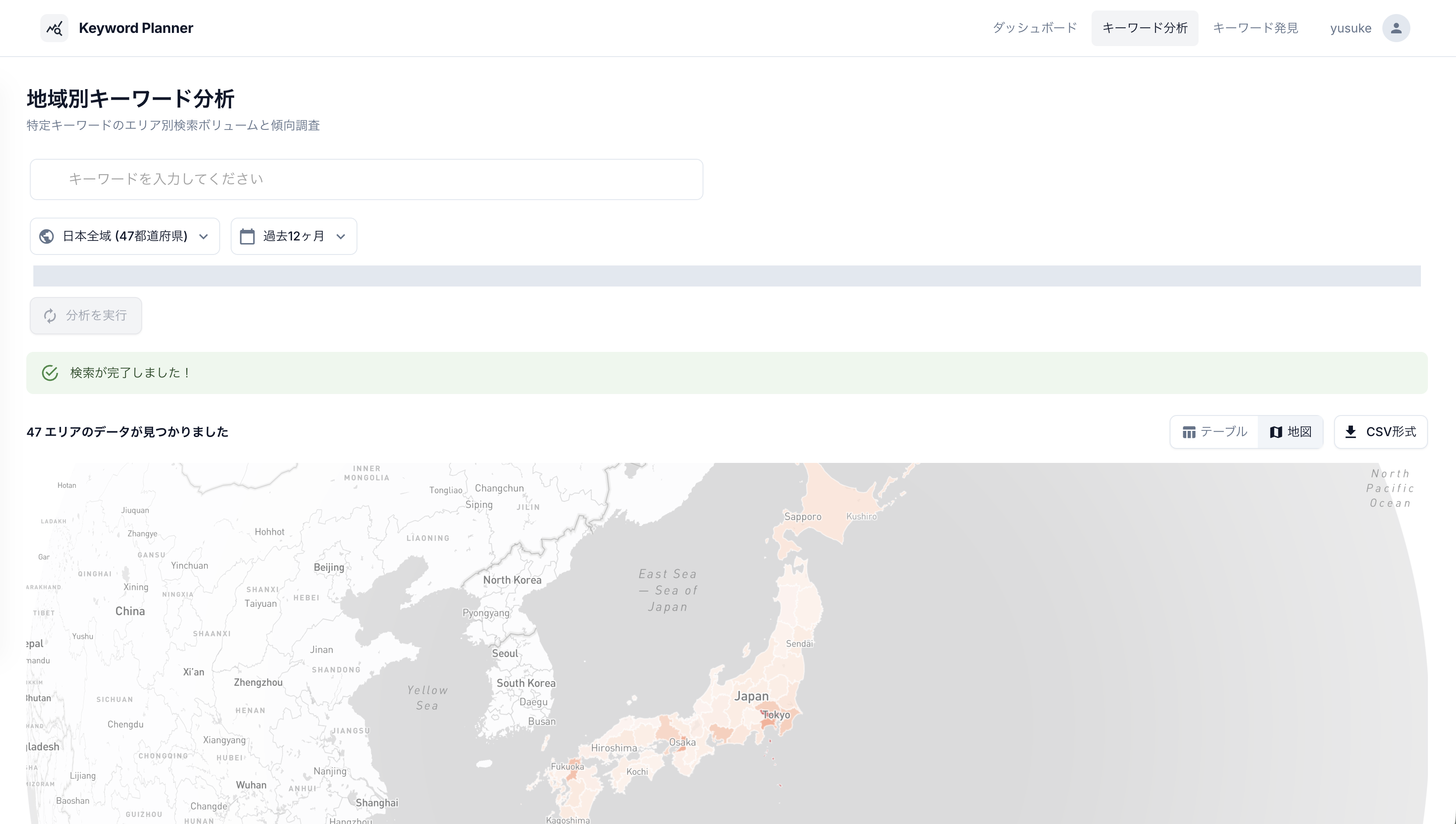Click Osaka on the map
Screen dimensions: 1456x824
pyautogui.click(x=682, y=742)
